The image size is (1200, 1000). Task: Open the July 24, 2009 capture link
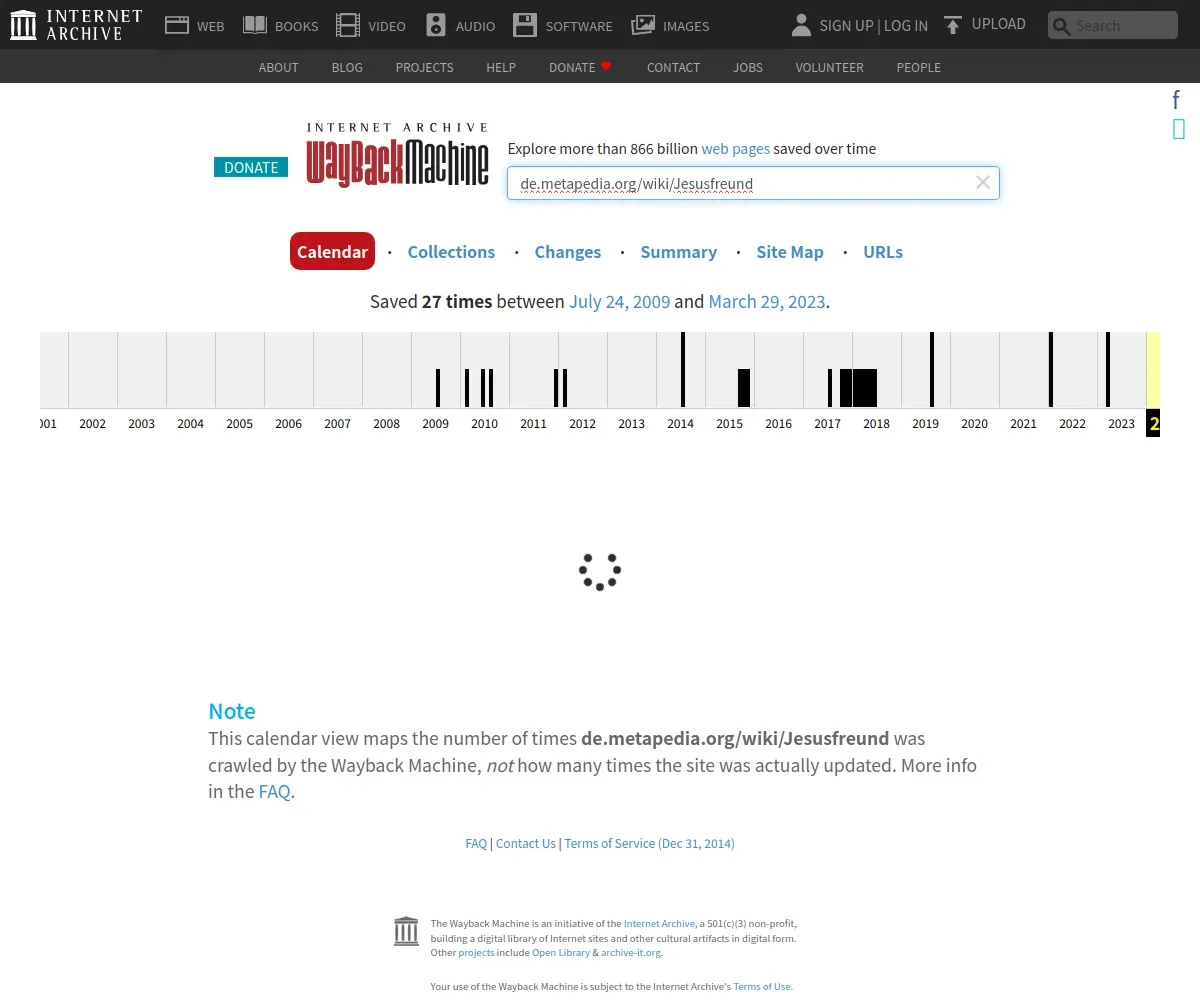pos(619,301)
